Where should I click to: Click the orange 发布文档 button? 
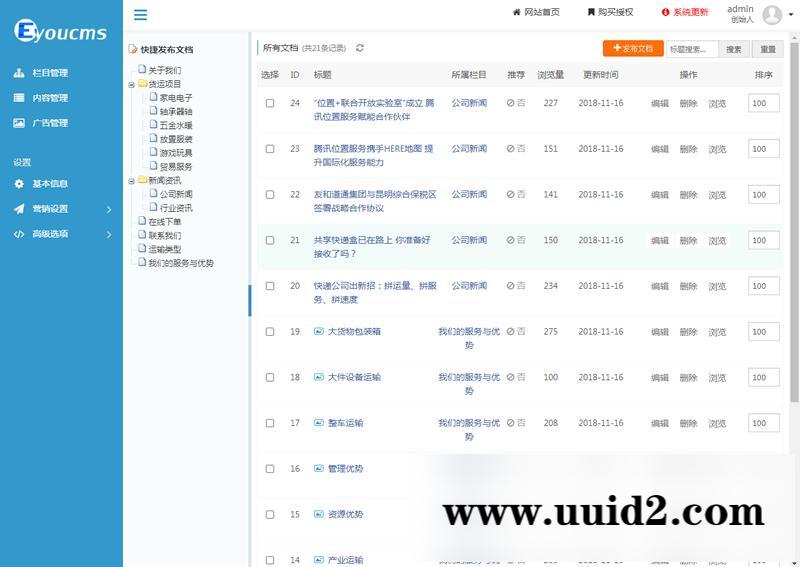tap(633, 48)
